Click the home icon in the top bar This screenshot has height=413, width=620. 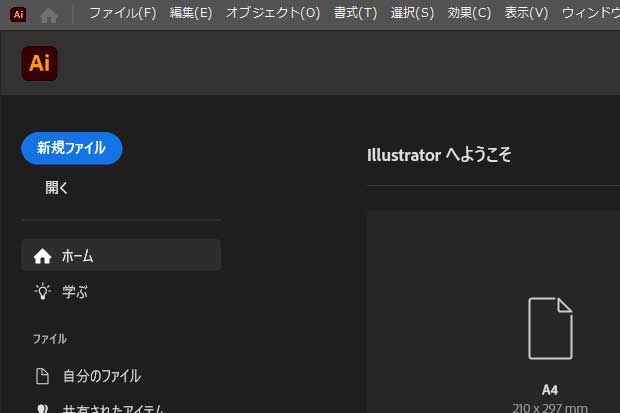pyautogui.click(x=49, y=15)
